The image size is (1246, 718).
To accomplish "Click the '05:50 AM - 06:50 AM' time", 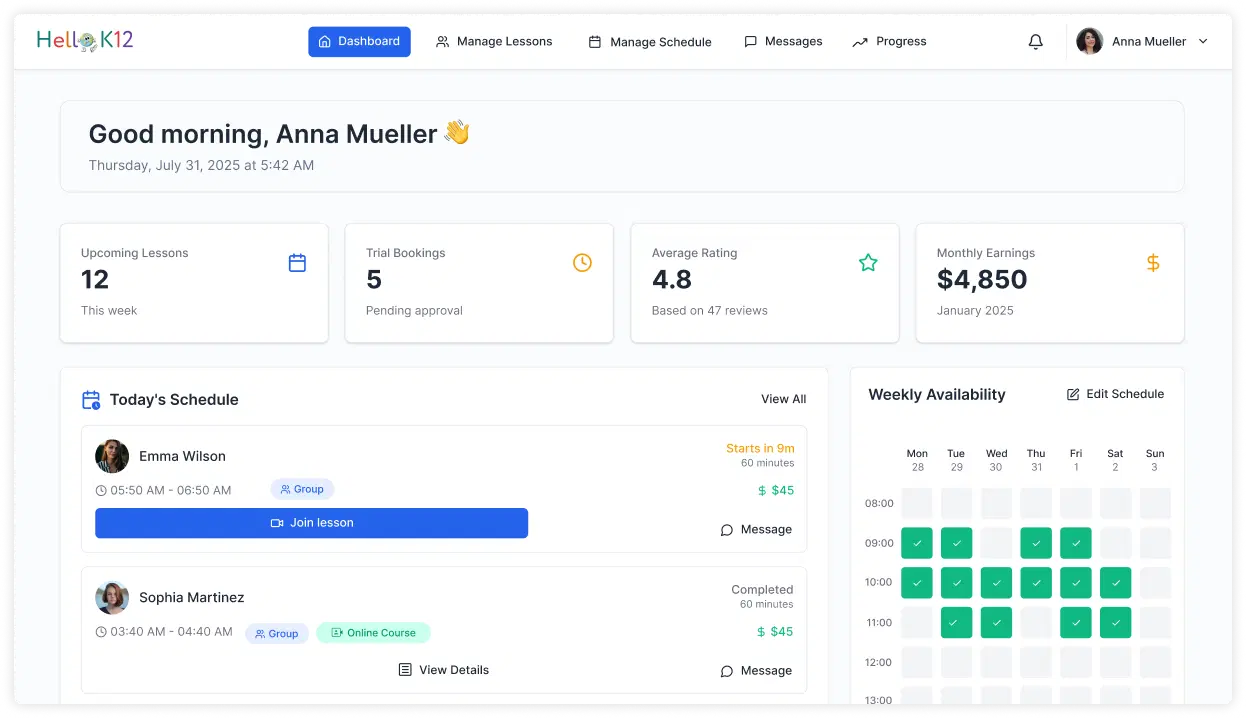I will click(x=170, y=490).
